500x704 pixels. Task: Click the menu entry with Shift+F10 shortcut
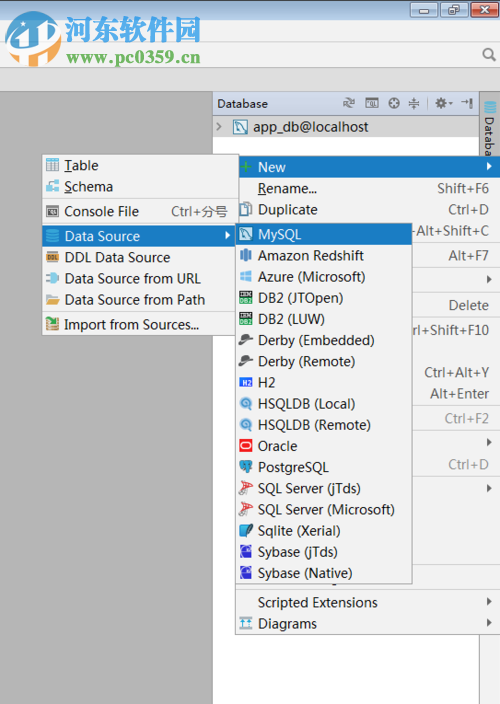(455, 330)
